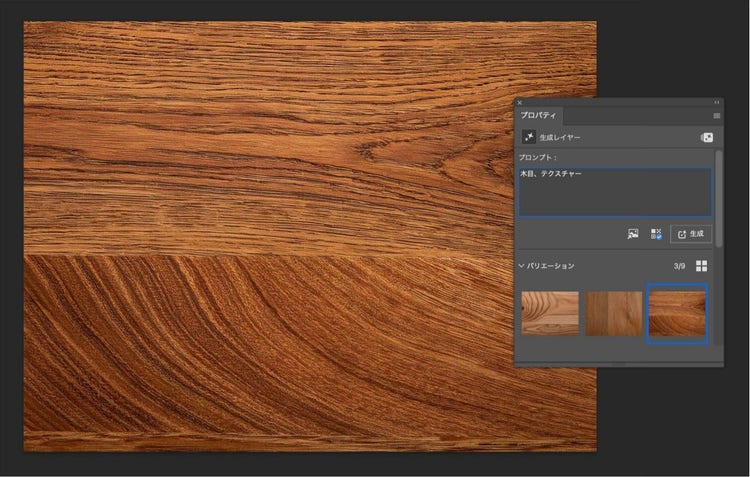Click the mask icon beside 生成レイヤー
The width and height of the screenshot is (750, 477).
point(707,137)
